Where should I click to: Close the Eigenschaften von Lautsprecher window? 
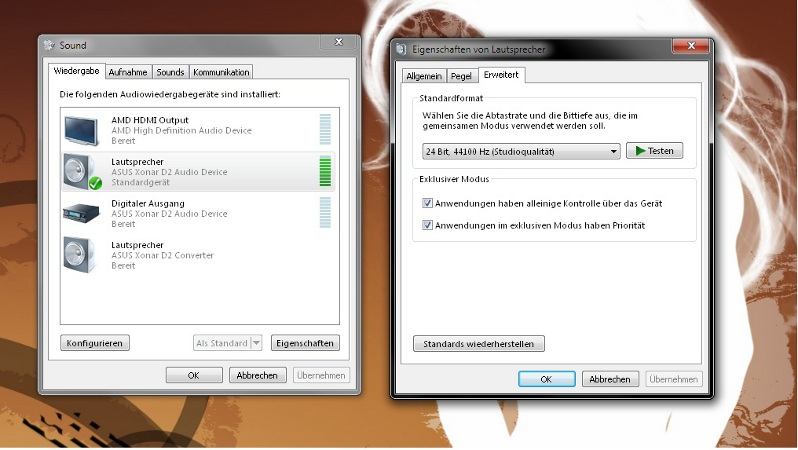(x=691, y=46)
